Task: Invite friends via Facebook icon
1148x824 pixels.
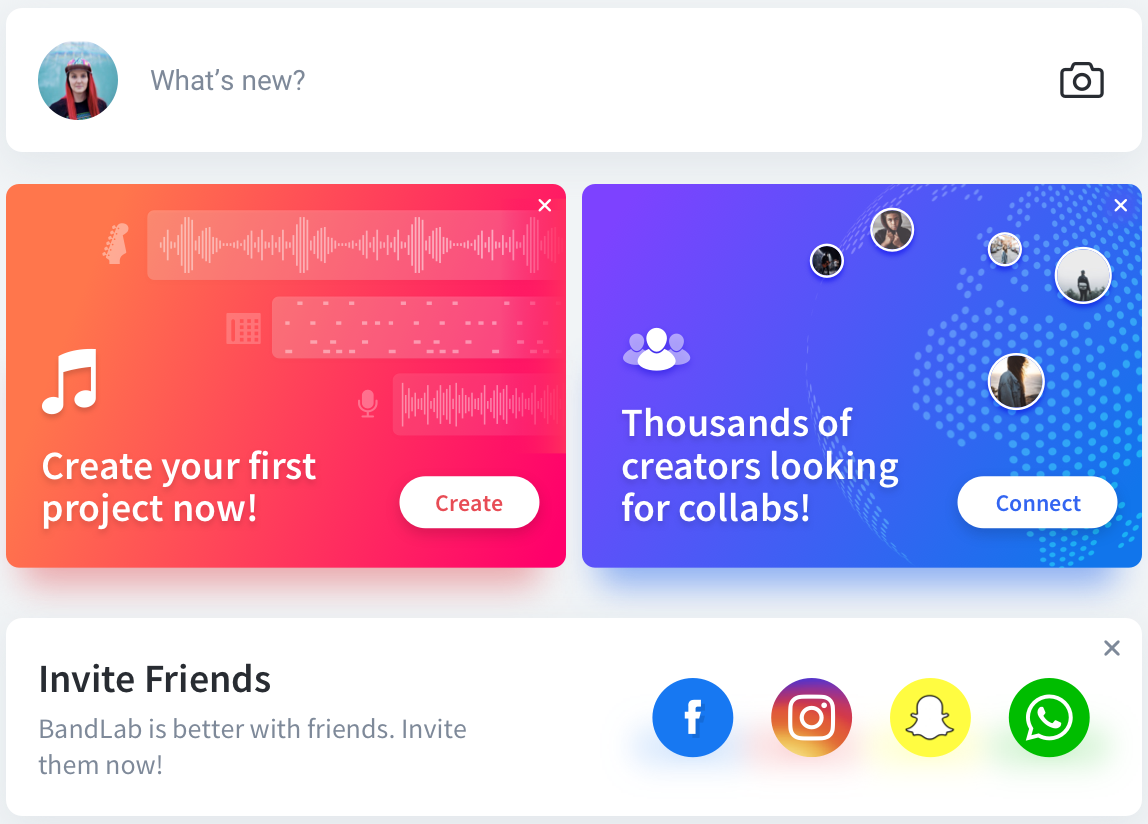Action: [693, 718]
